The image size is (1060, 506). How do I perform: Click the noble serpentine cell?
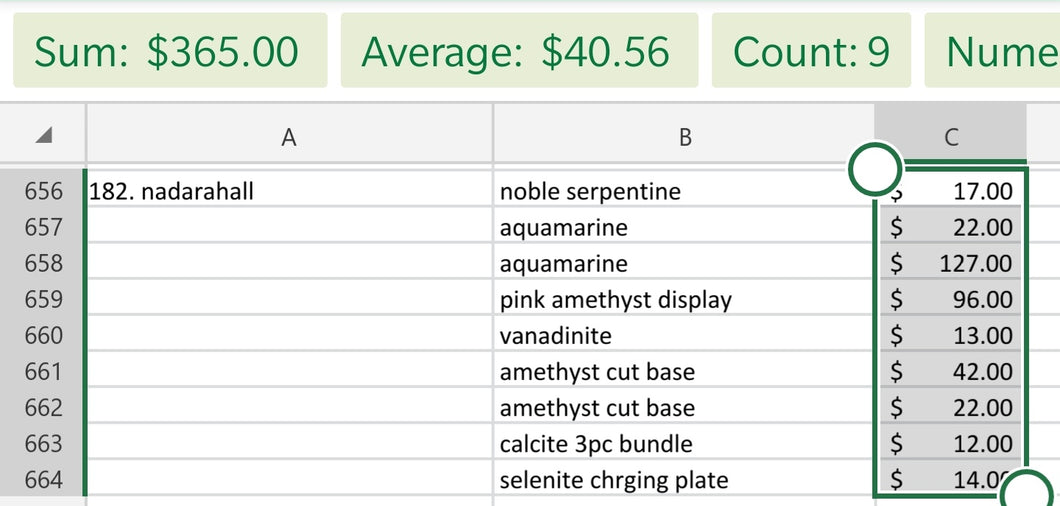point(683,191)
